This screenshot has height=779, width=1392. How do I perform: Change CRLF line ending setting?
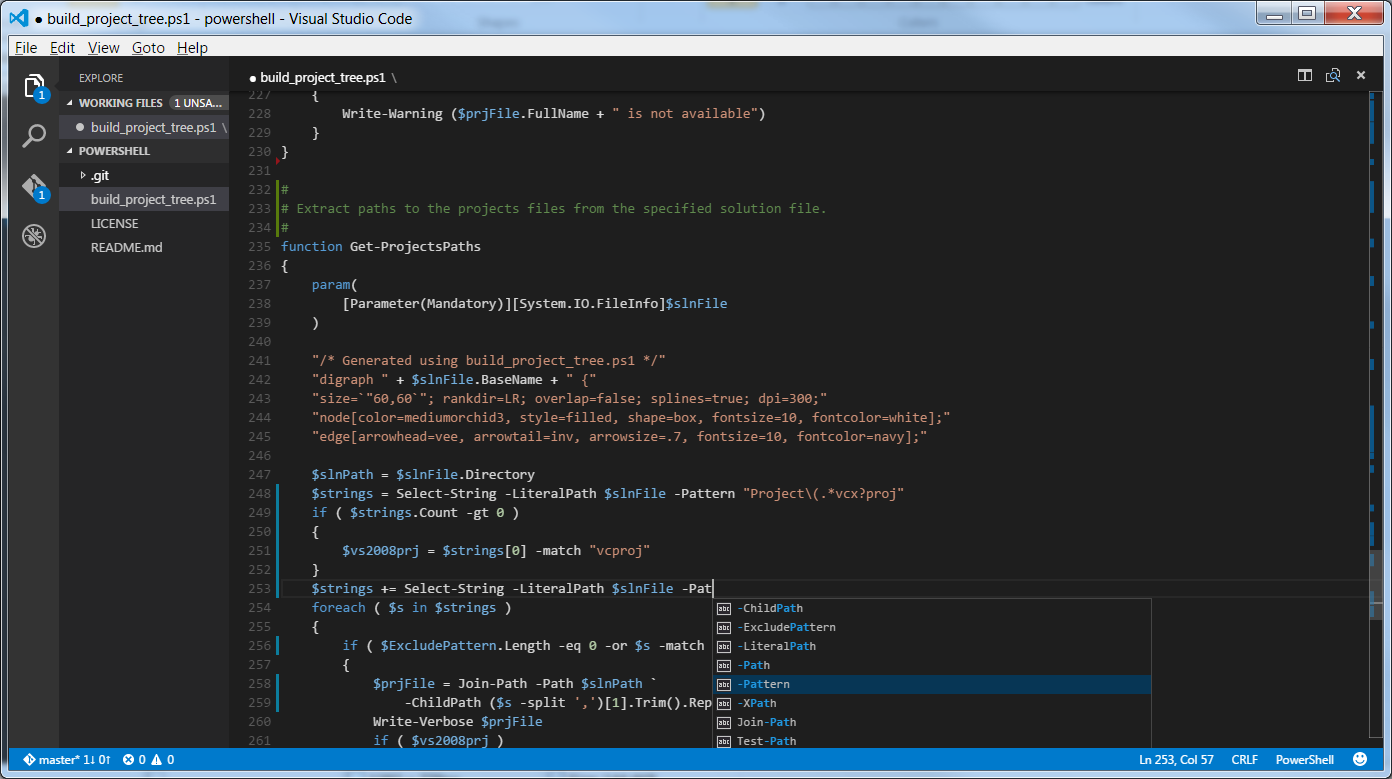click(x=1245, y=760)
